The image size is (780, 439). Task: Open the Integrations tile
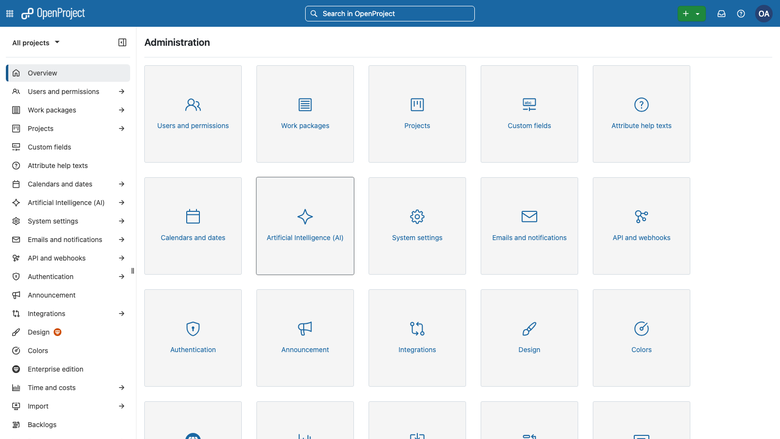coord(417,338)
